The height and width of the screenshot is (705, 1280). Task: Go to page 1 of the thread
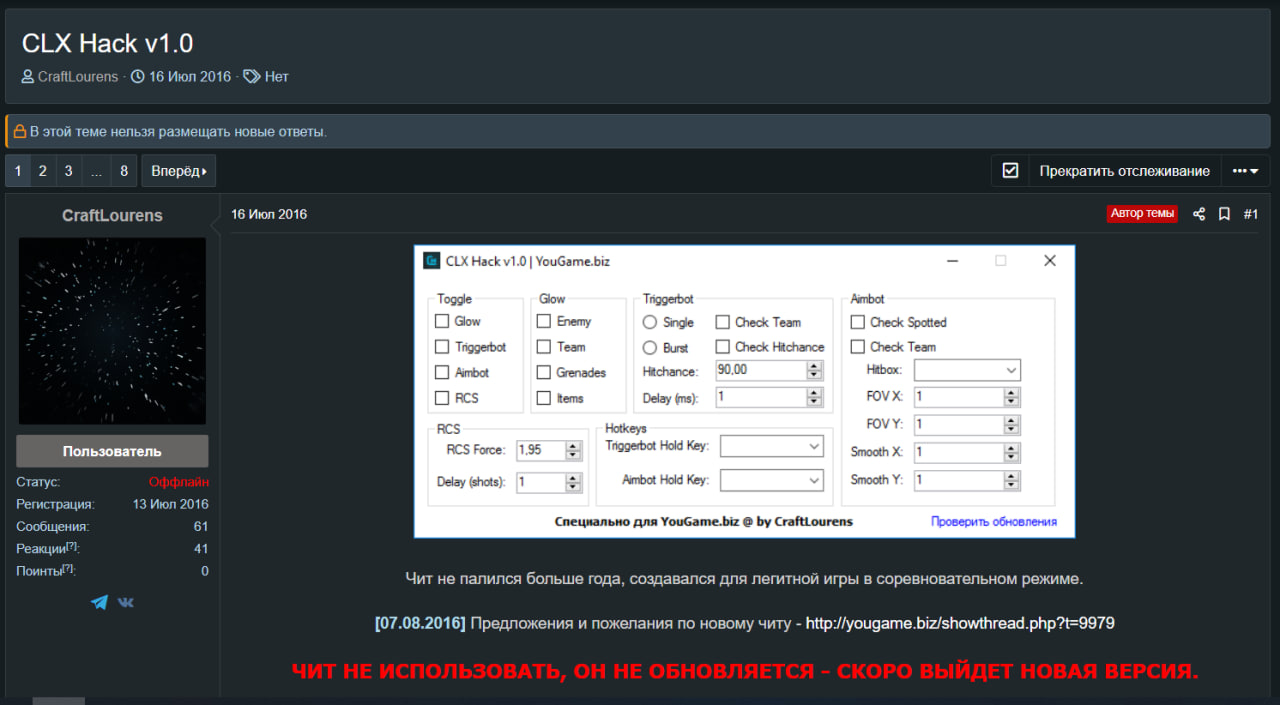pos(17,171)
